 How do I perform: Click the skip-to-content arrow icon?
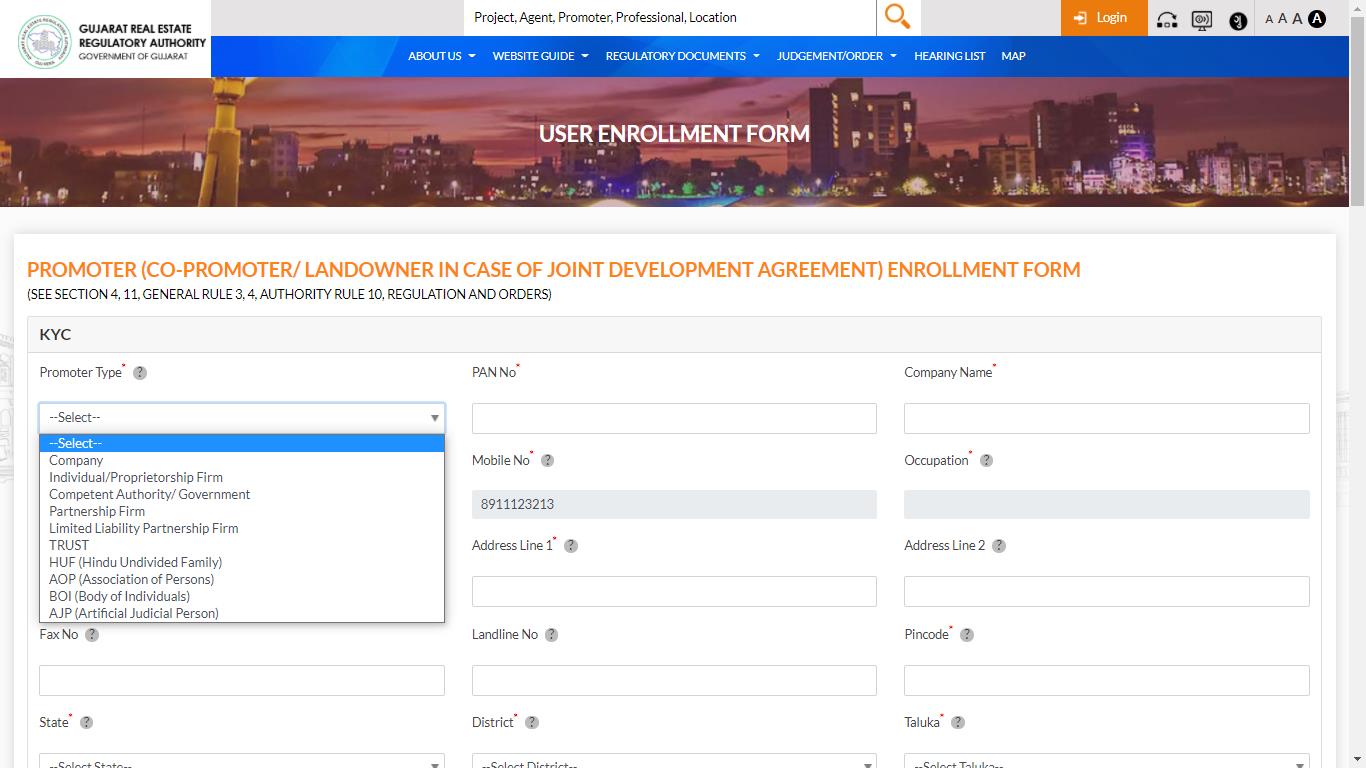point(1166,19)
